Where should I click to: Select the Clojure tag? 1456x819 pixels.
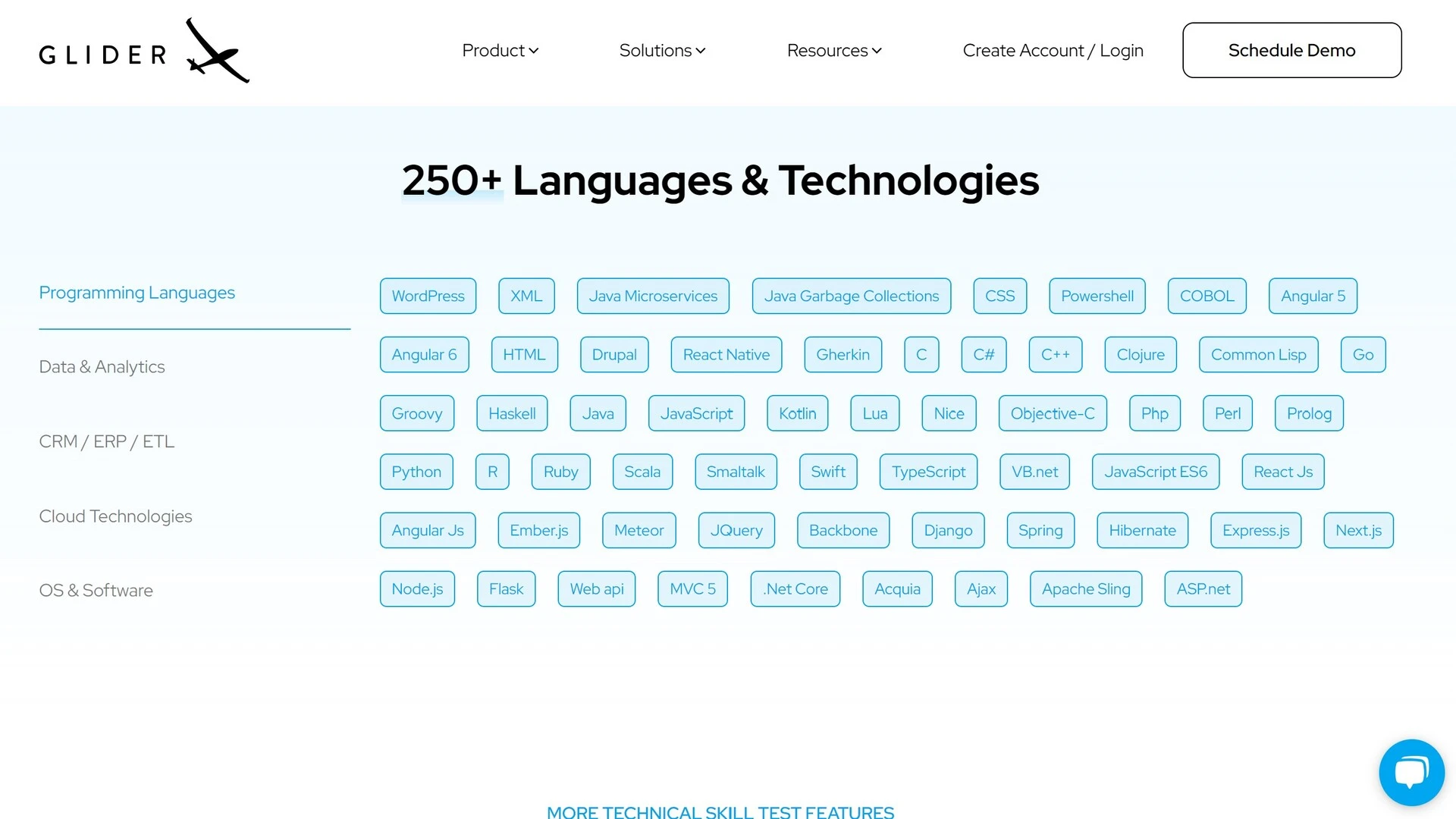point(1141,354)
